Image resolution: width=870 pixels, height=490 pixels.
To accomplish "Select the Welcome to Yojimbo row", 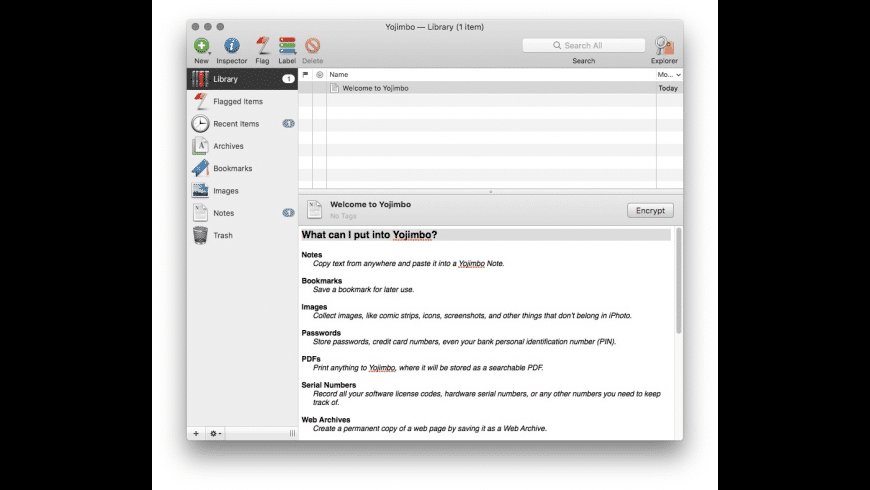I will click(491, 88).
